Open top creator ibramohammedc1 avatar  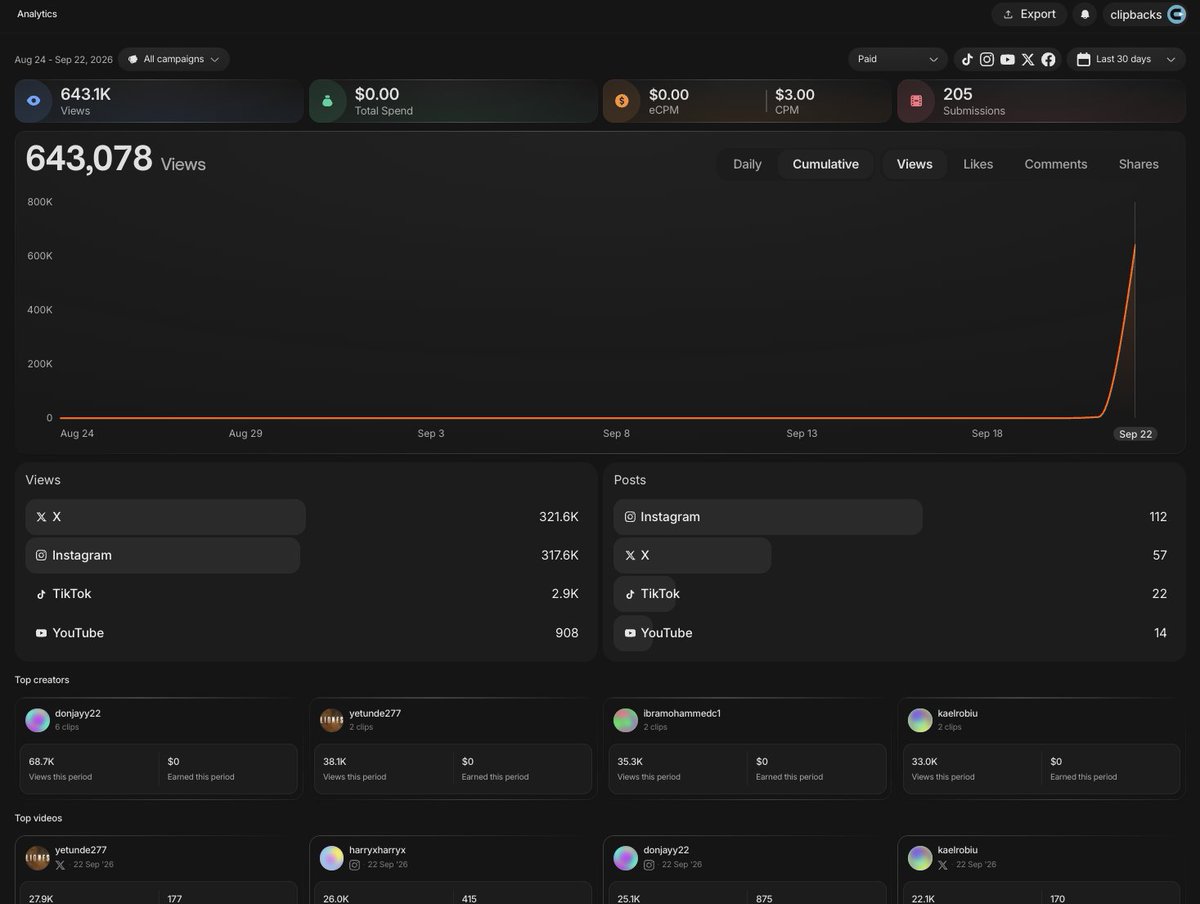tap(626, 720)
